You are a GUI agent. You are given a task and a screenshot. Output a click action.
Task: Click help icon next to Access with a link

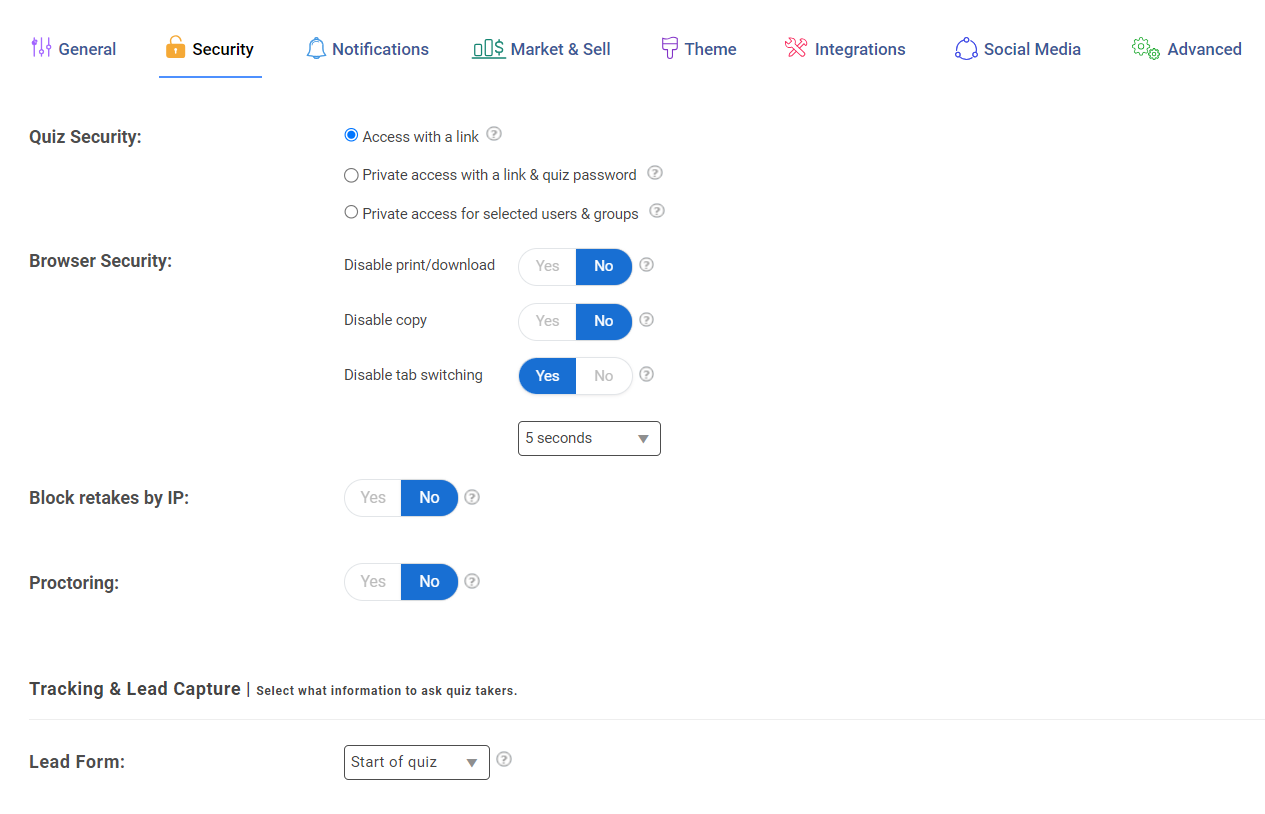point(494,134)
